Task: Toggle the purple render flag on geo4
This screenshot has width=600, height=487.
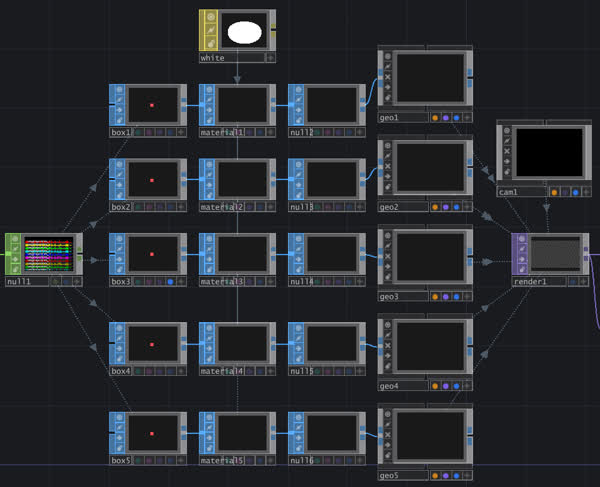Action: (x=446, y=386)
